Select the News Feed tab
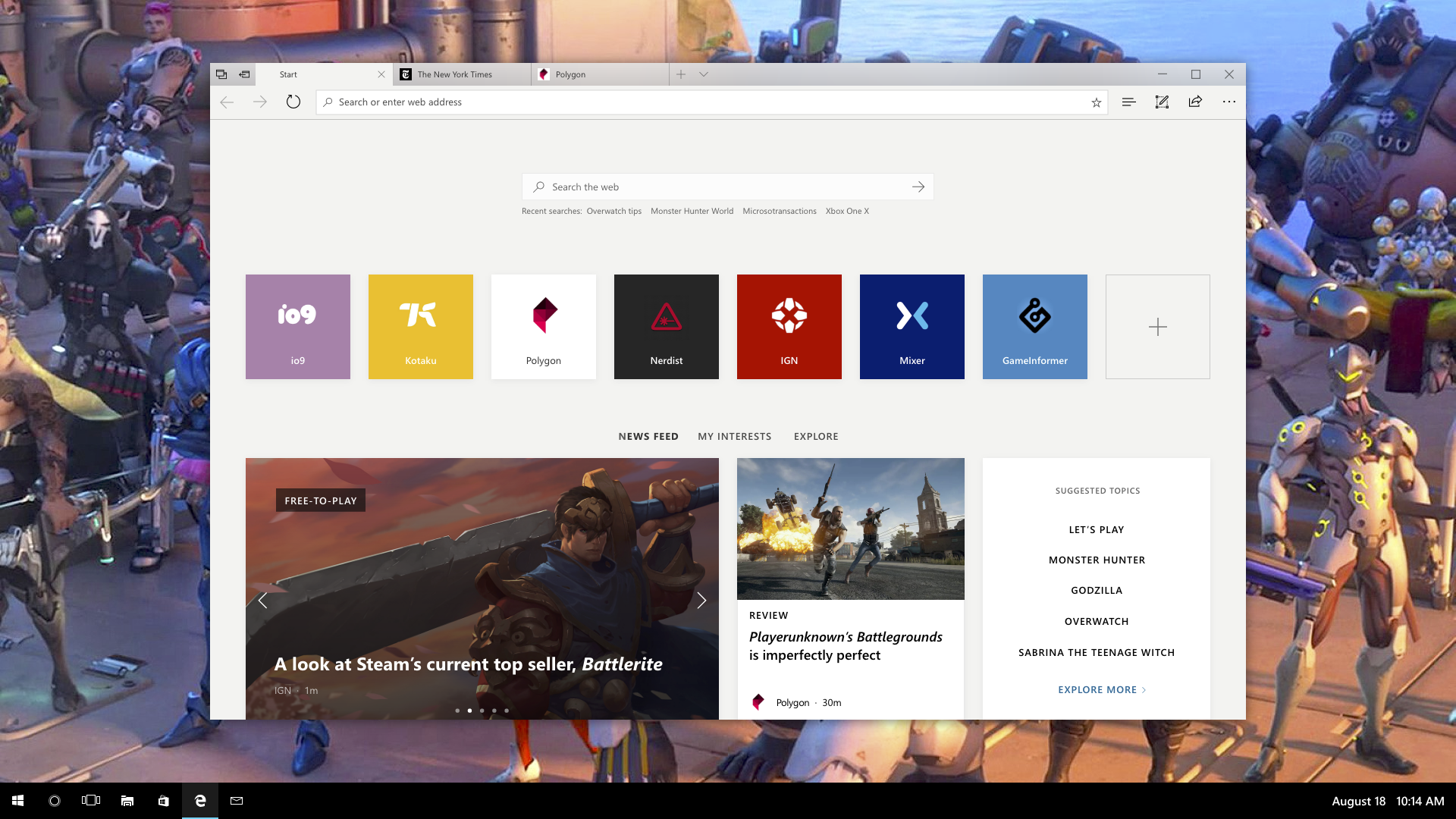Viewport: 1456px width, 819px height. point(648,437)
